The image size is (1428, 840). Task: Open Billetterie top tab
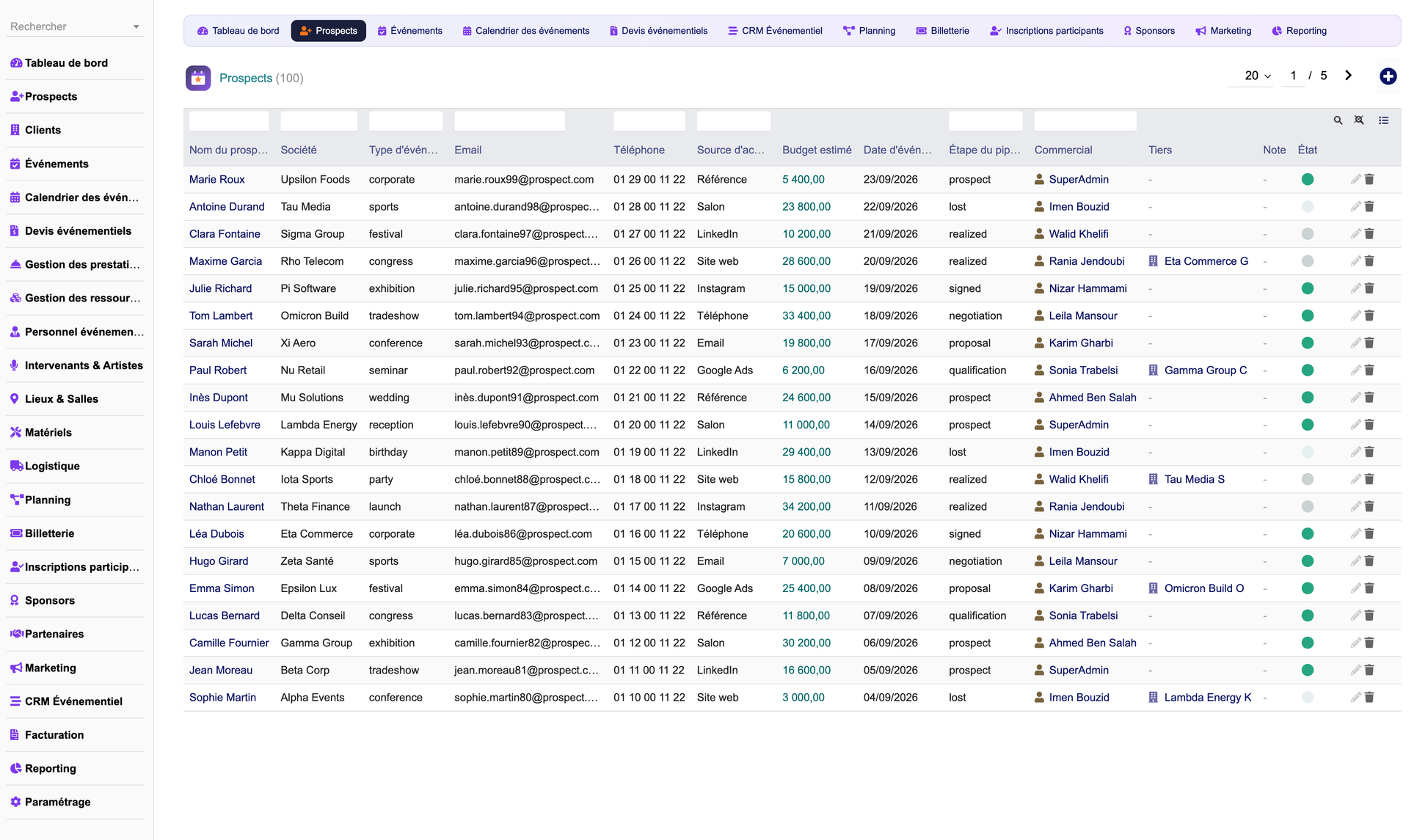click(x=943, y=31)
